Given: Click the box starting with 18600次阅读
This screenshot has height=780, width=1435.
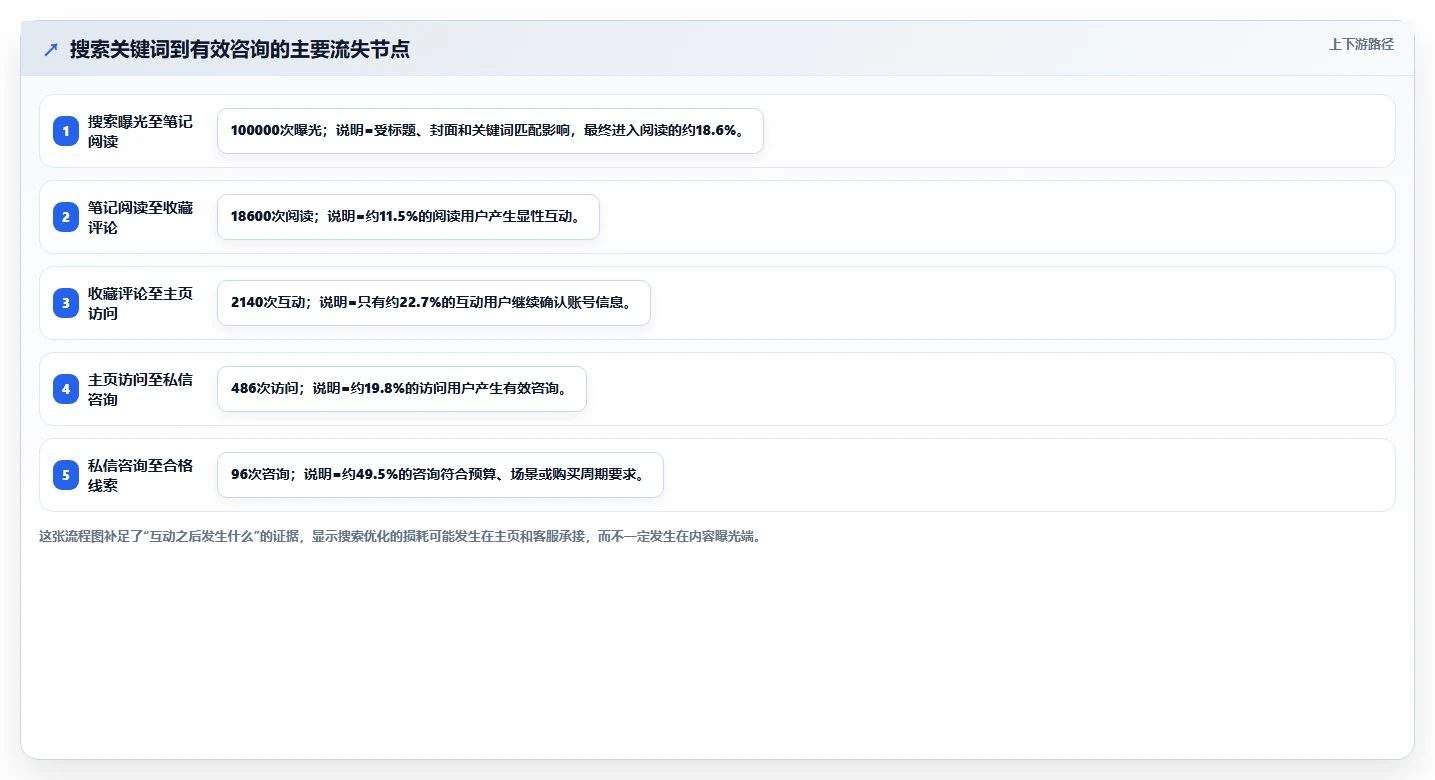Looking at the screenshot, I should point(408,217).
